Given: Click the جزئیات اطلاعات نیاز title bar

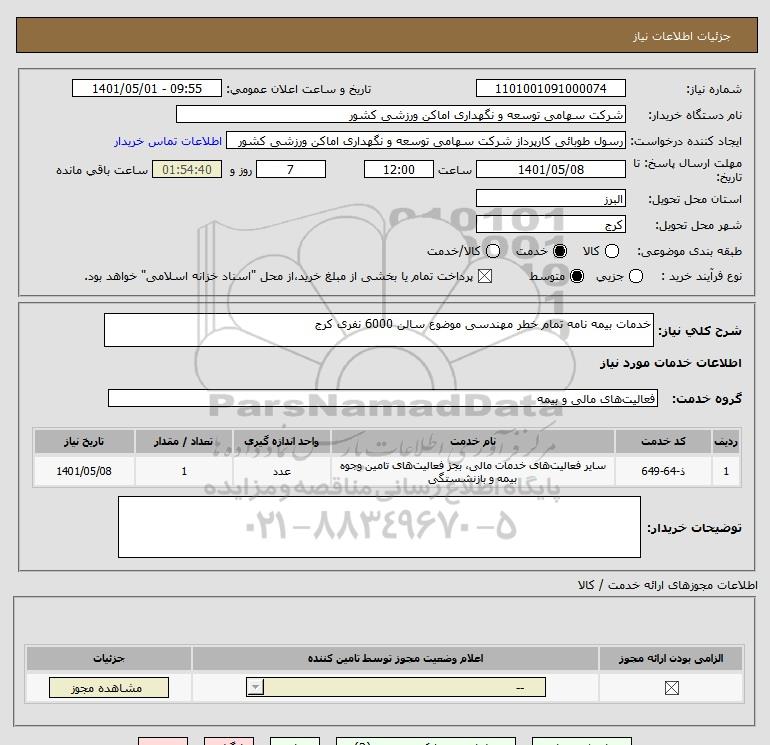Looking at the screenshot, I should pyautogui.click(x=387, y=35).
